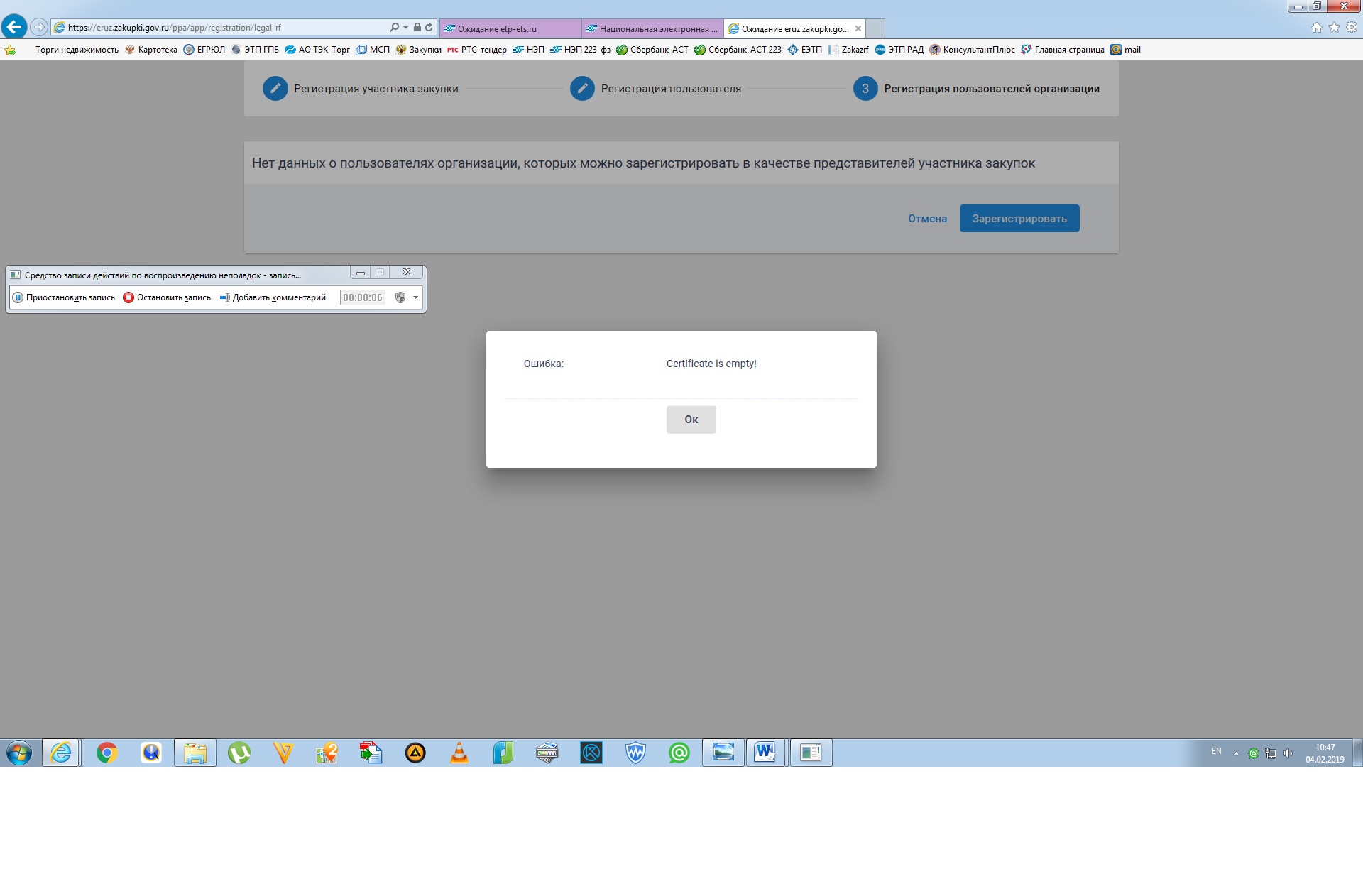The image size is (1363, 896).
Task: Show hidden system tray icons
Action: tap(1236, 753)
